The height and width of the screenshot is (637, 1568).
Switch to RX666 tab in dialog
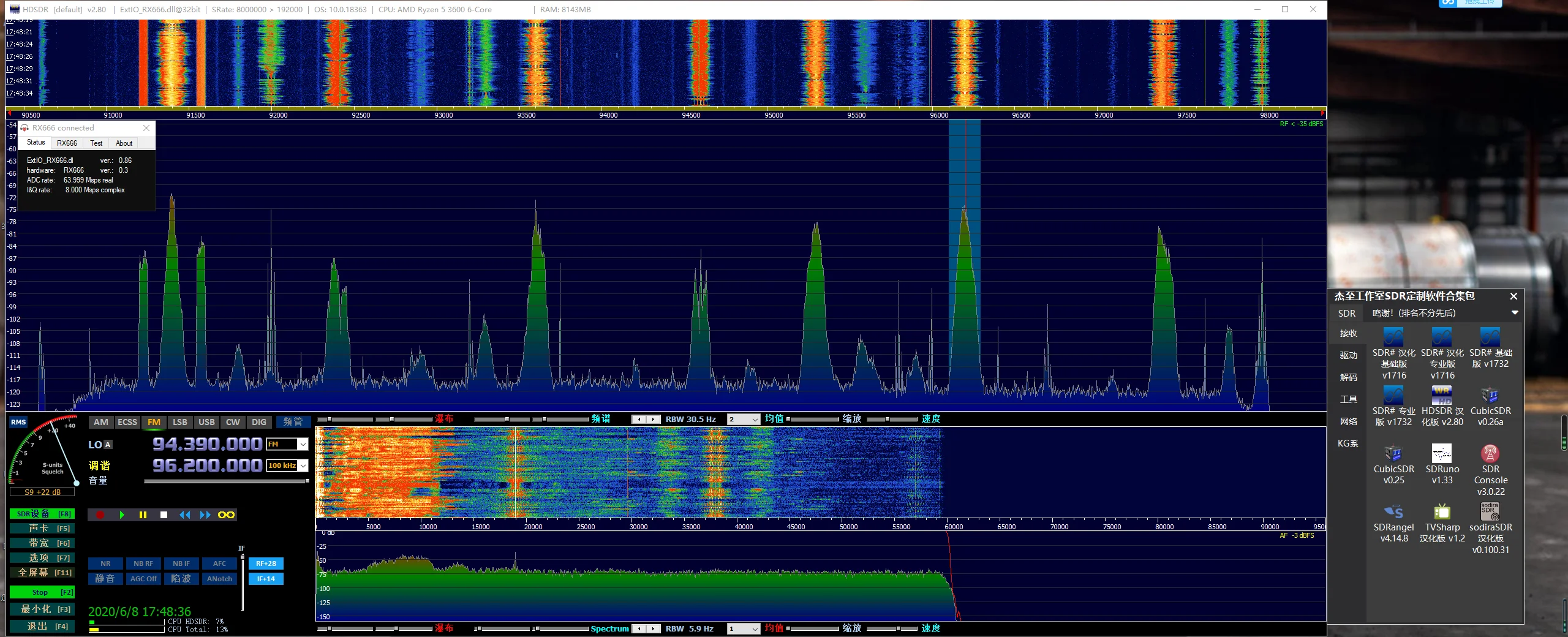click(x=67, y=143)
